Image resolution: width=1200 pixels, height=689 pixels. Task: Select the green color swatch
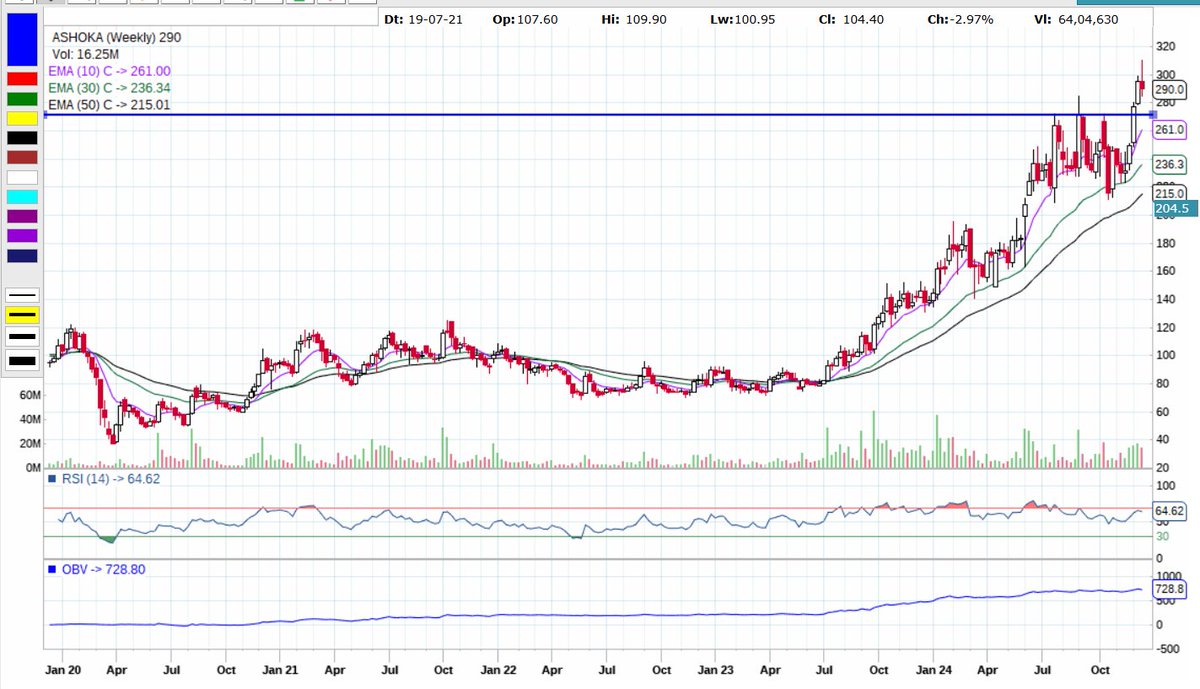point(22,99)
